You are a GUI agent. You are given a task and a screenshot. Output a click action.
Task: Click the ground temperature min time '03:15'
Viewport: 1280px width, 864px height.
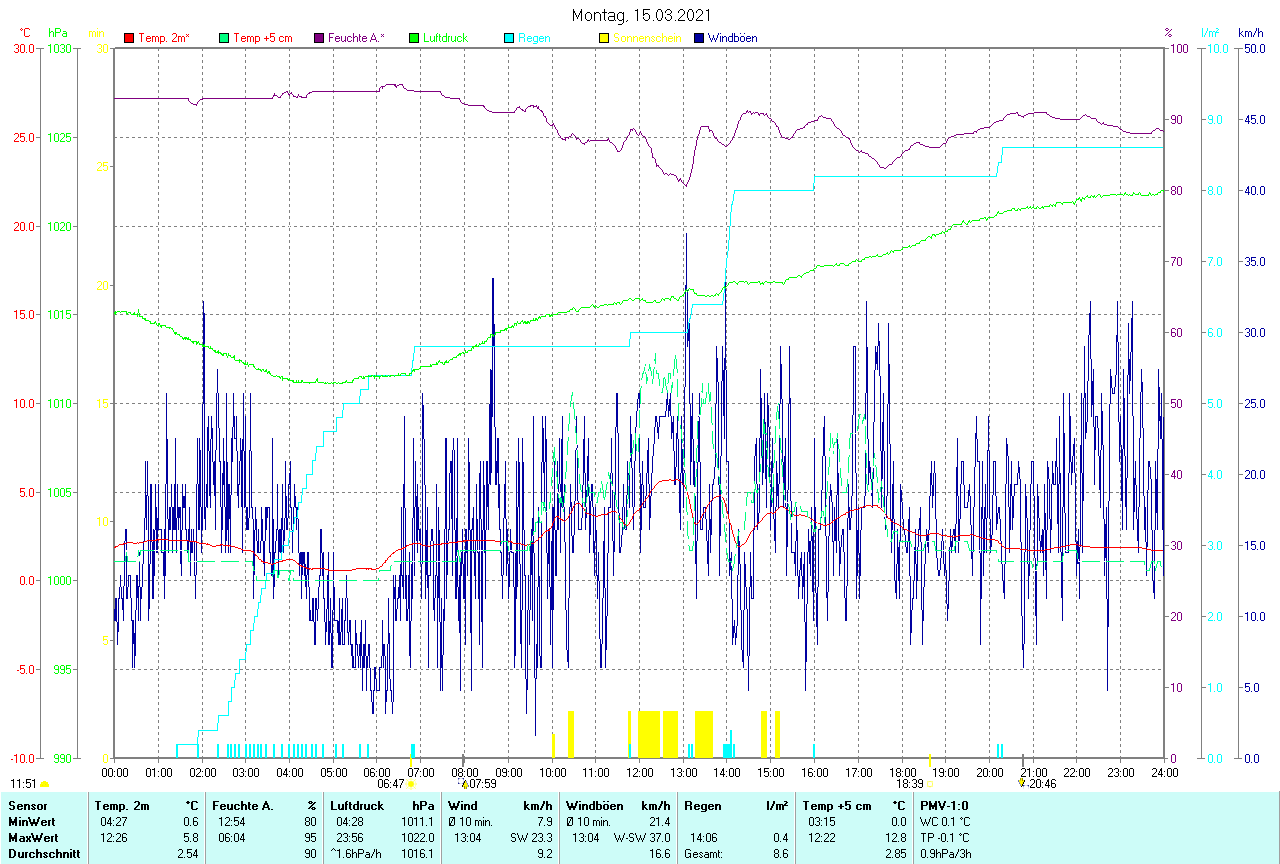pos(822,822)
